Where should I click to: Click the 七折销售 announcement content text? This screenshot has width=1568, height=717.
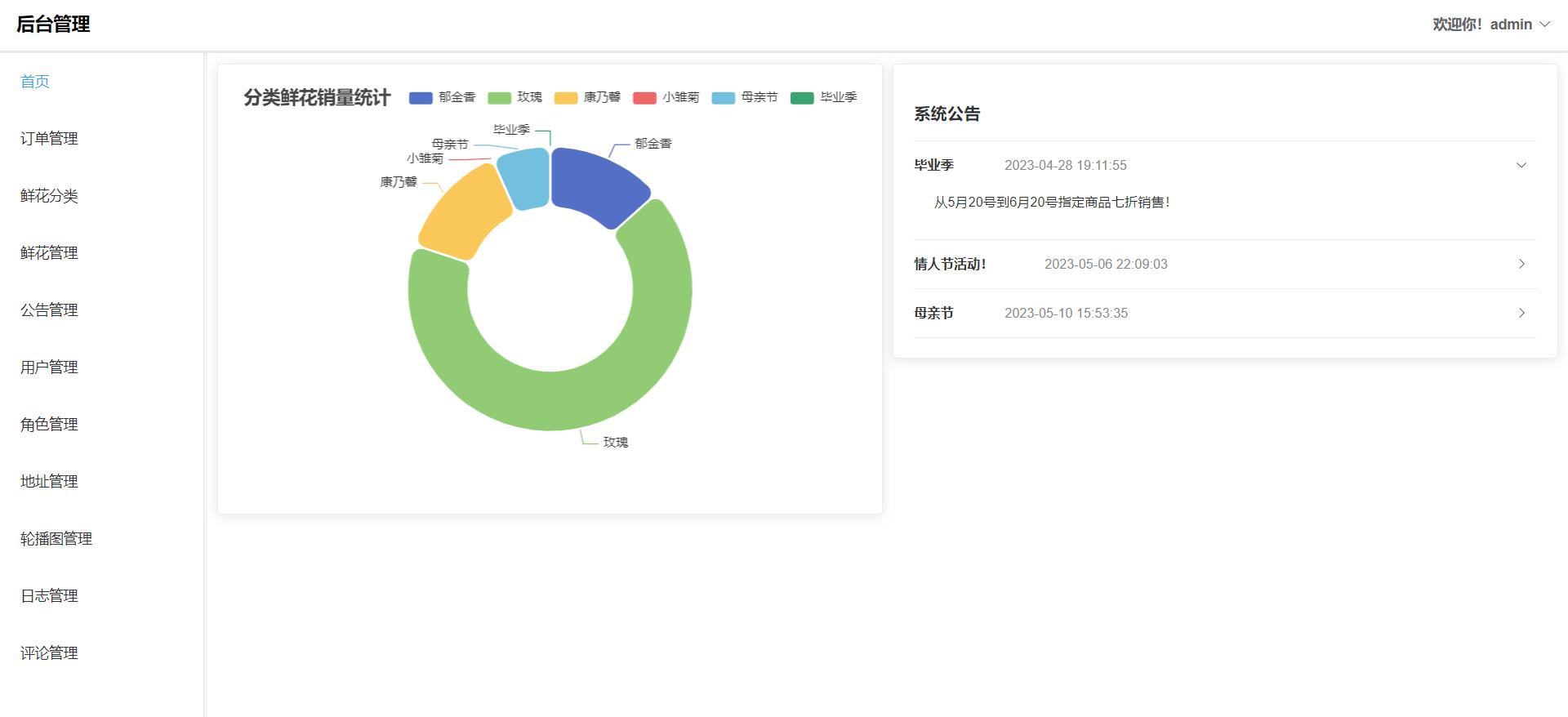click(1052, 203)
